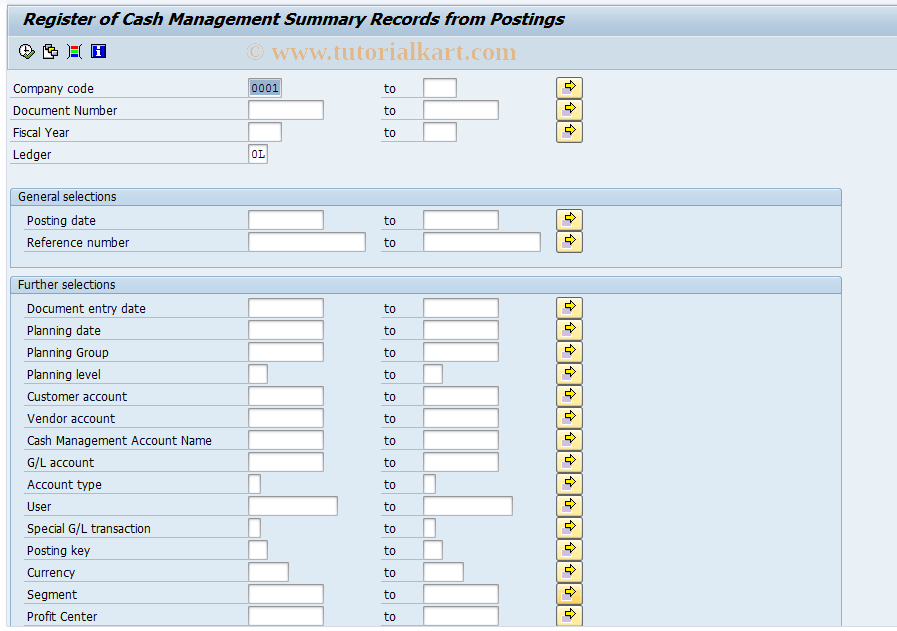Open multiple selection for Reference number
The image size is (897, 631).
tap(569, 242)
